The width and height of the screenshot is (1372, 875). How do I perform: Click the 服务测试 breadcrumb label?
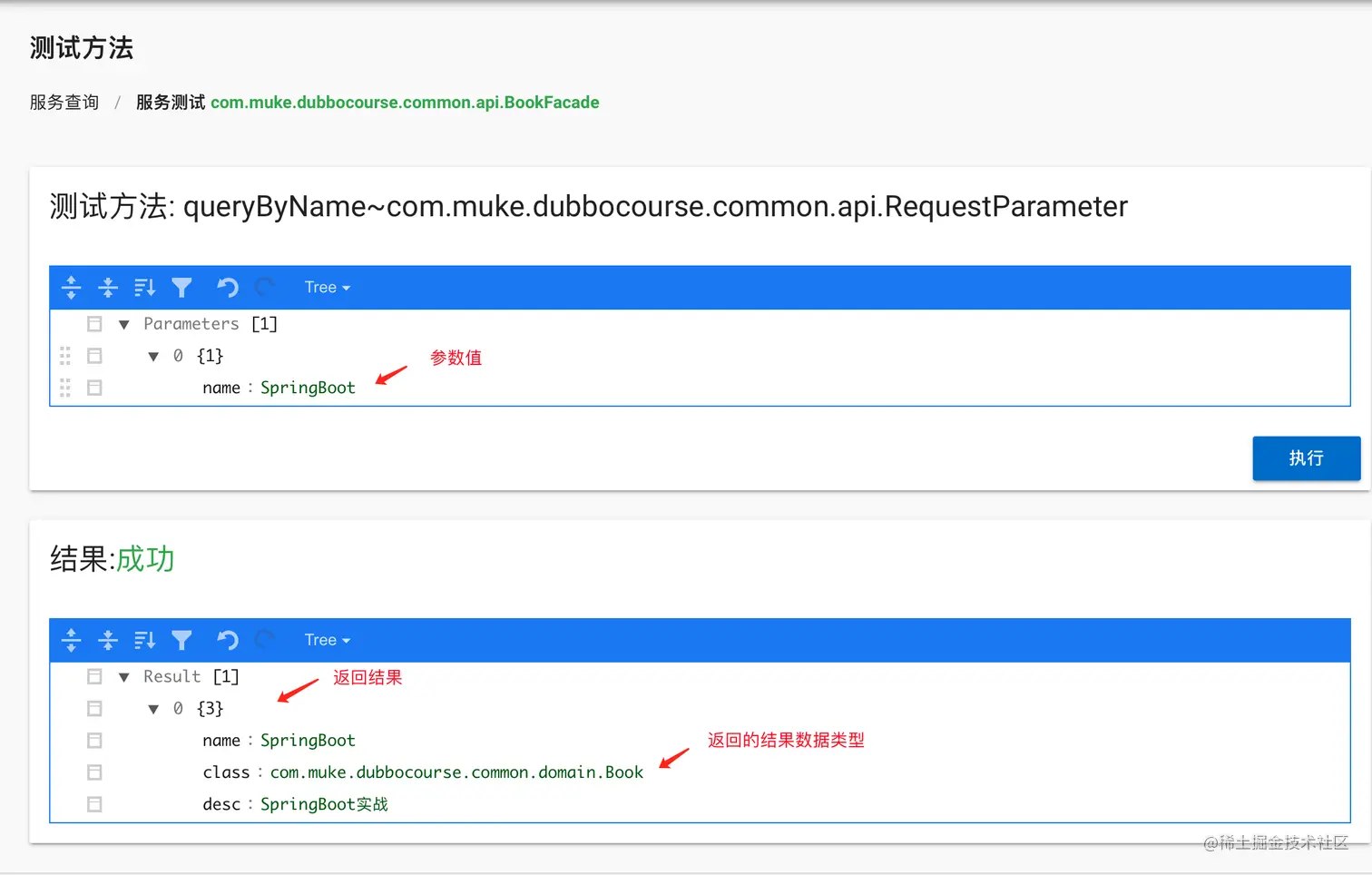(171, 103)
